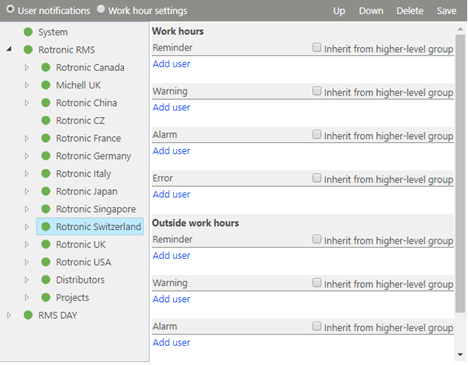Expand the Rotronic UK node

point(27,244)
